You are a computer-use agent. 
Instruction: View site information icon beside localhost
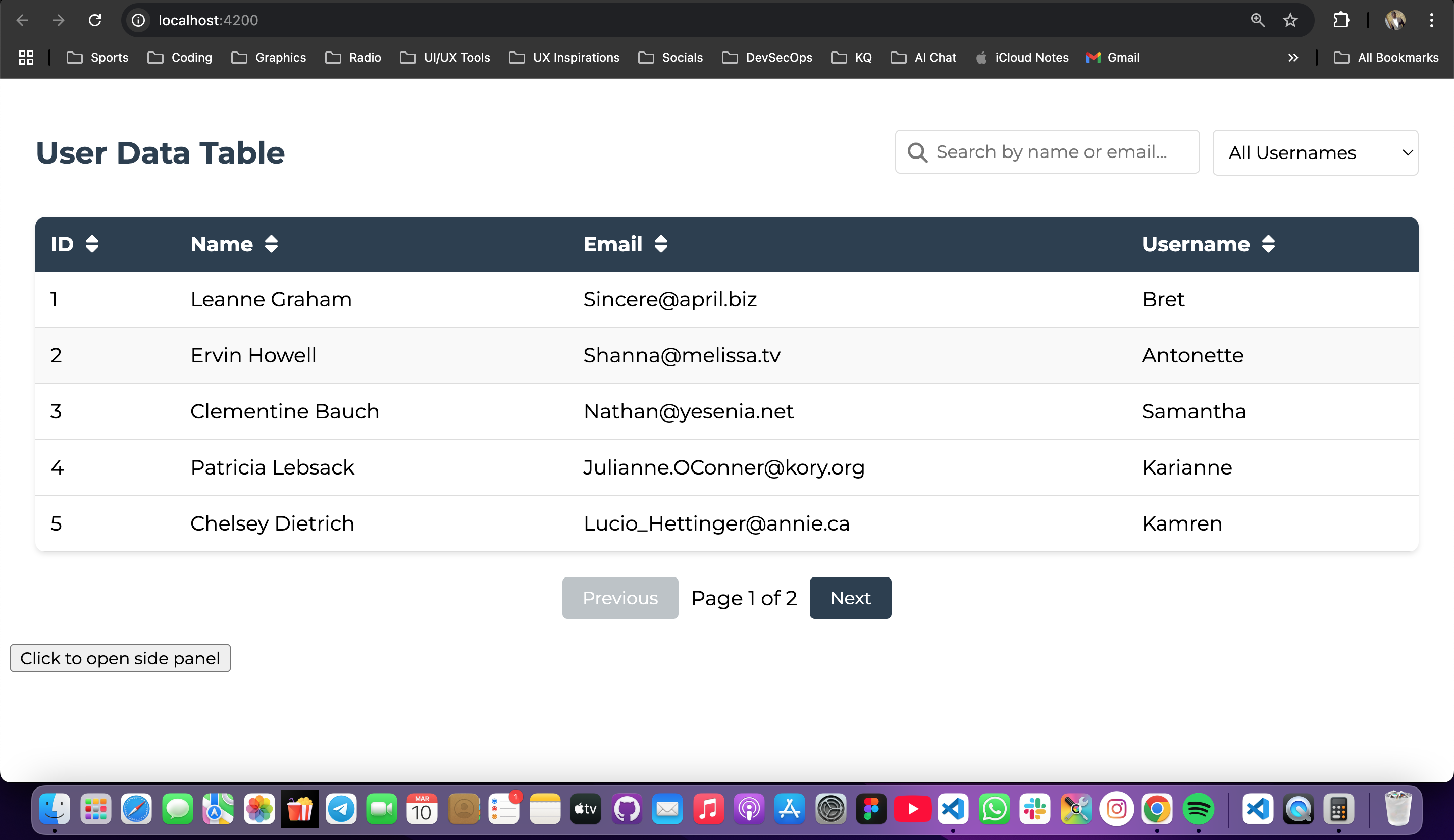click(x=138, y=20)
